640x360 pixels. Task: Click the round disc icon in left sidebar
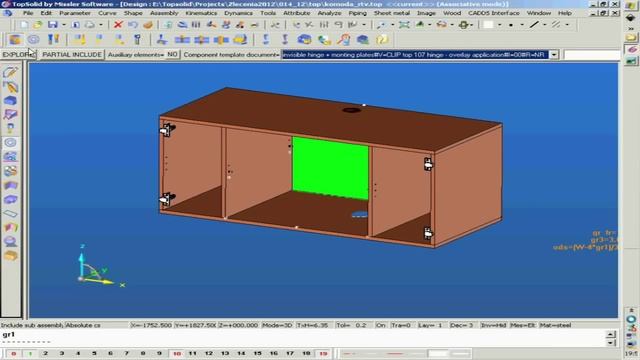point(10,142)
